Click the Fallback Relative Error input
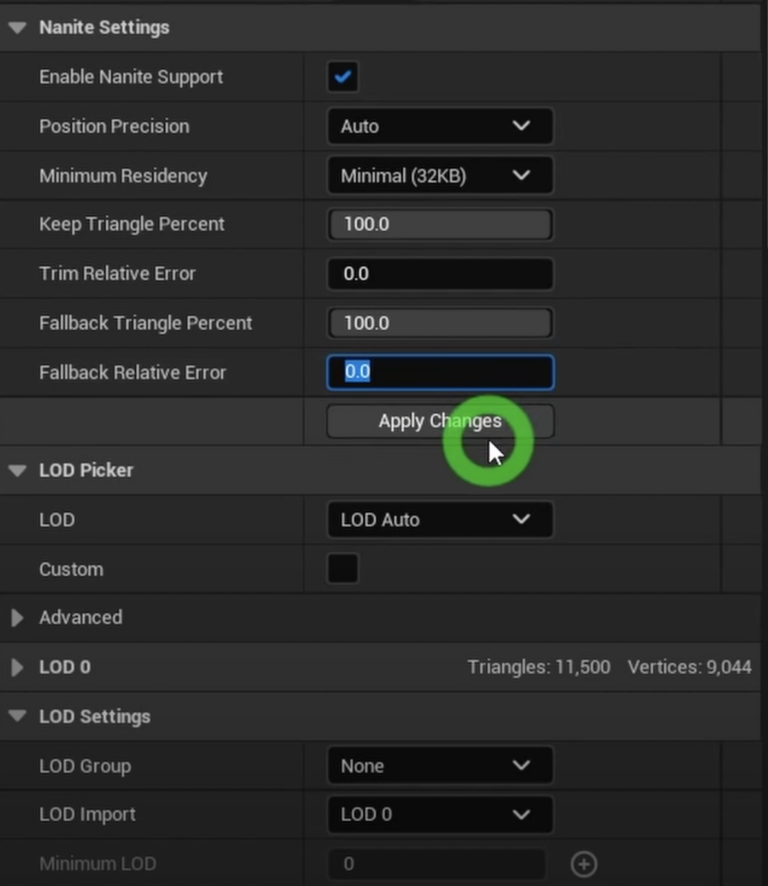Image resolution: width=768 pixels, height=886 pixels. point(440,371)
